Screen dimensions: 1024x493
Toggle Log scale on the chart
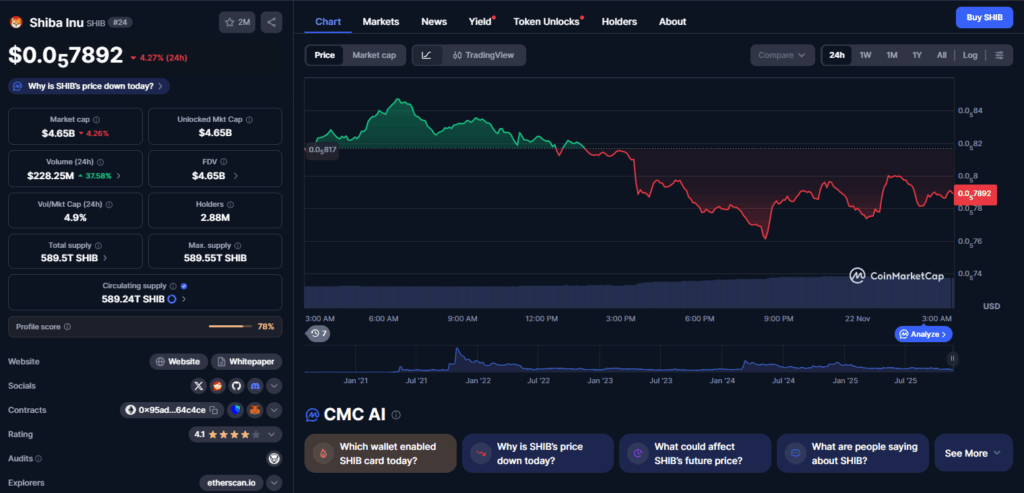point(970,55)
